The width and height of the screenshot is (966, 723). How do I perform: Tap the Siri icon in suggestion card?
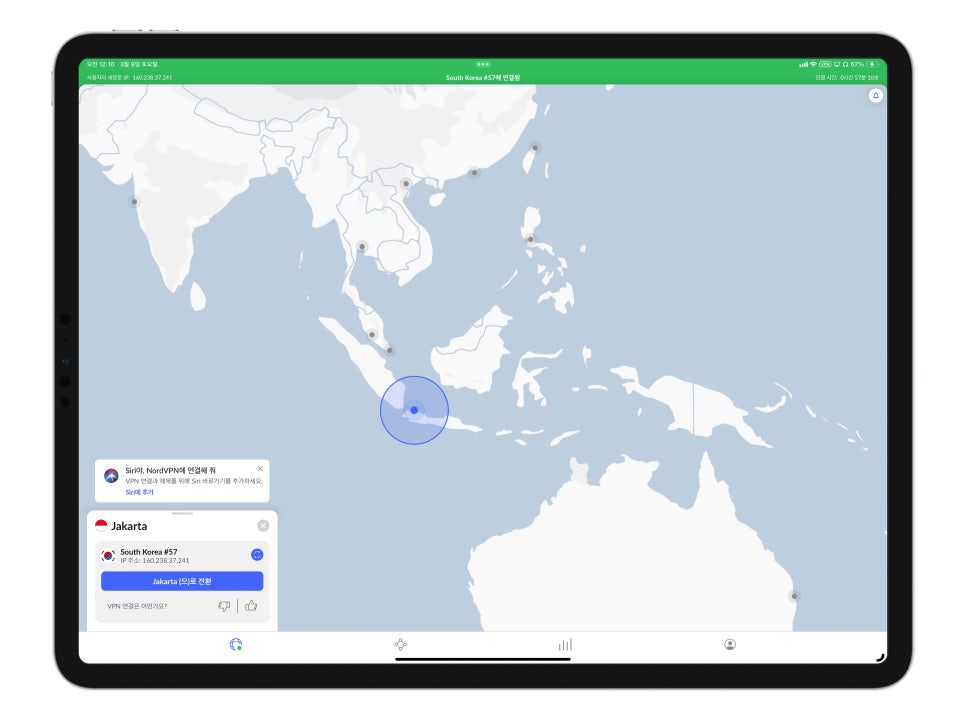(112, 475)
